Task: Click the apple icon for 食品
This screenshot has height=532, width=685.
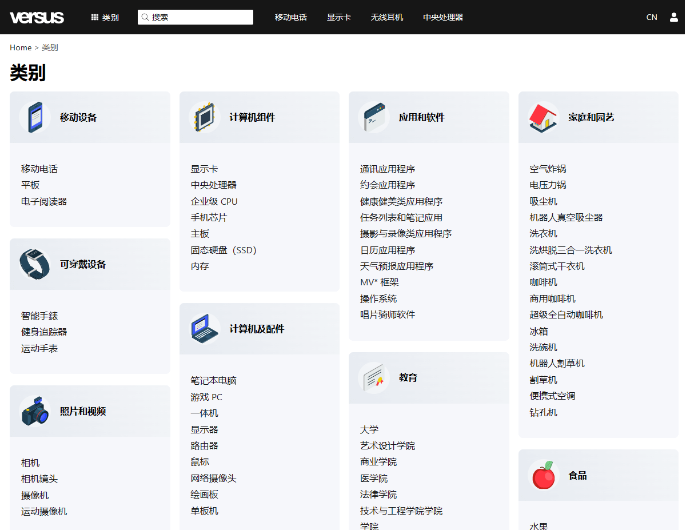Action: coord(543,475)
